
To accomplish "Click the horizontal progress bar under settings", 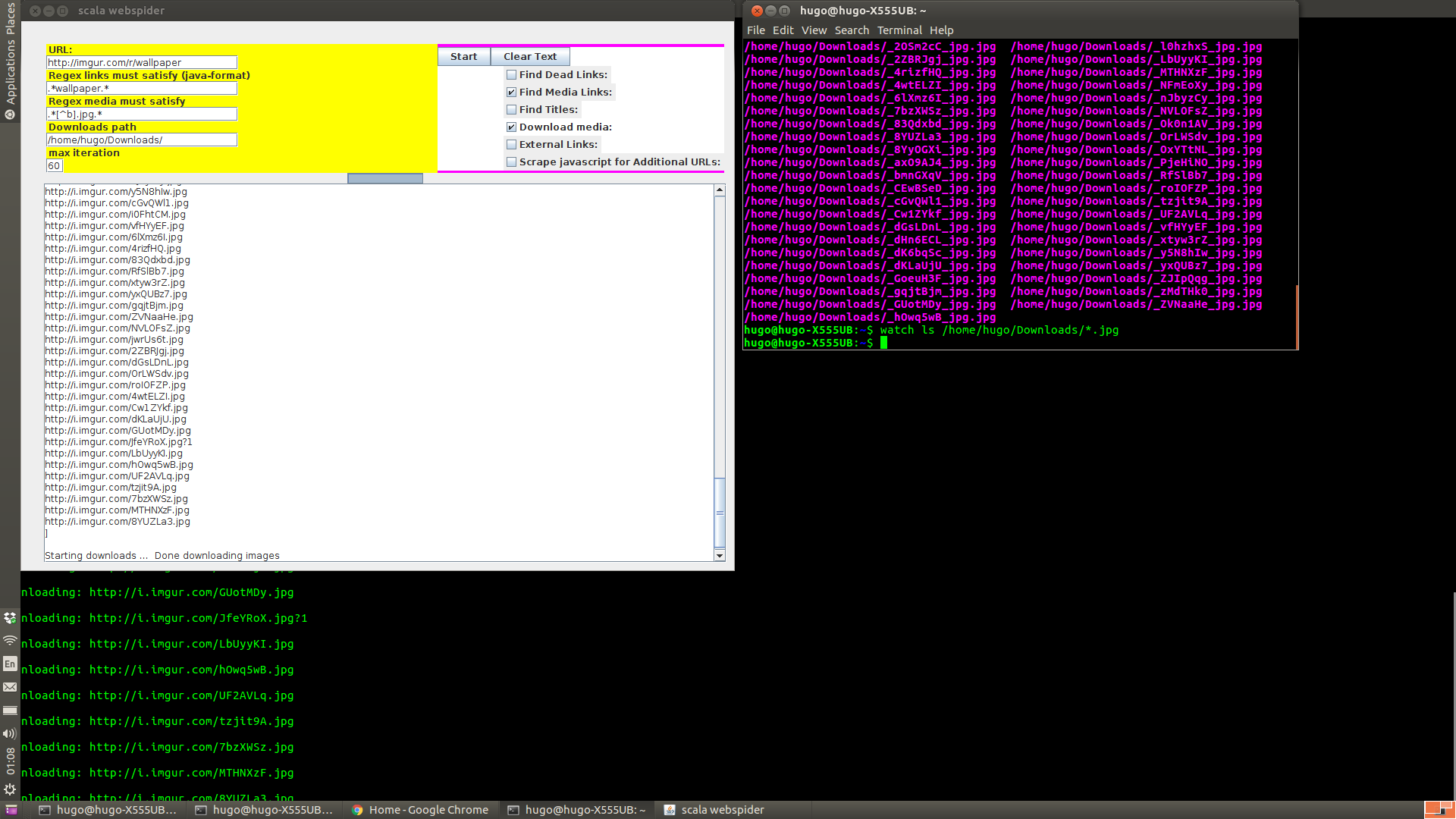I will [x=385, y=178].
